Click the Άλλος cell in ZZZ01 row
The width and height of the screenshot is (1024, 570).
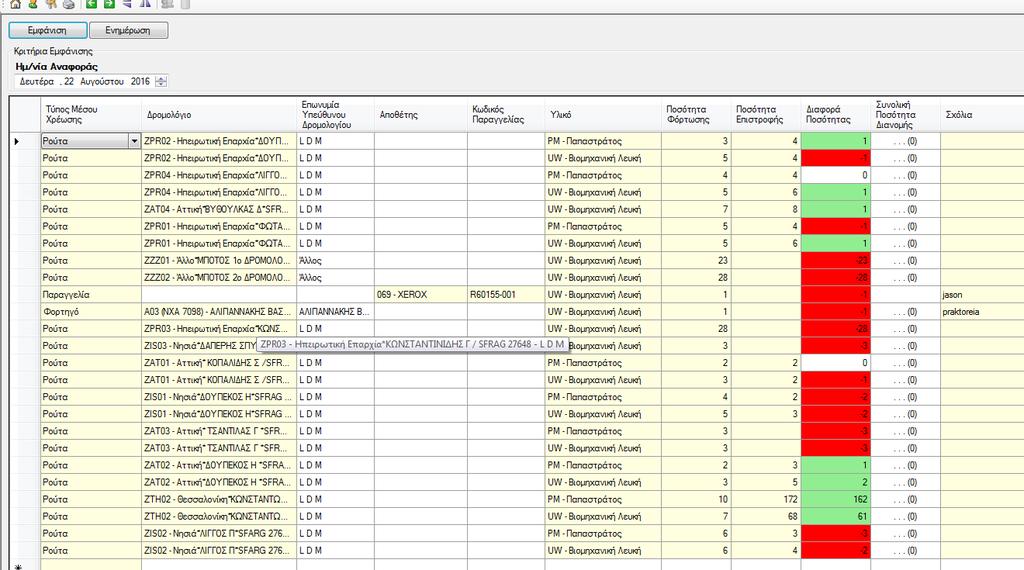pyautogui.click(x=335, y=261)
